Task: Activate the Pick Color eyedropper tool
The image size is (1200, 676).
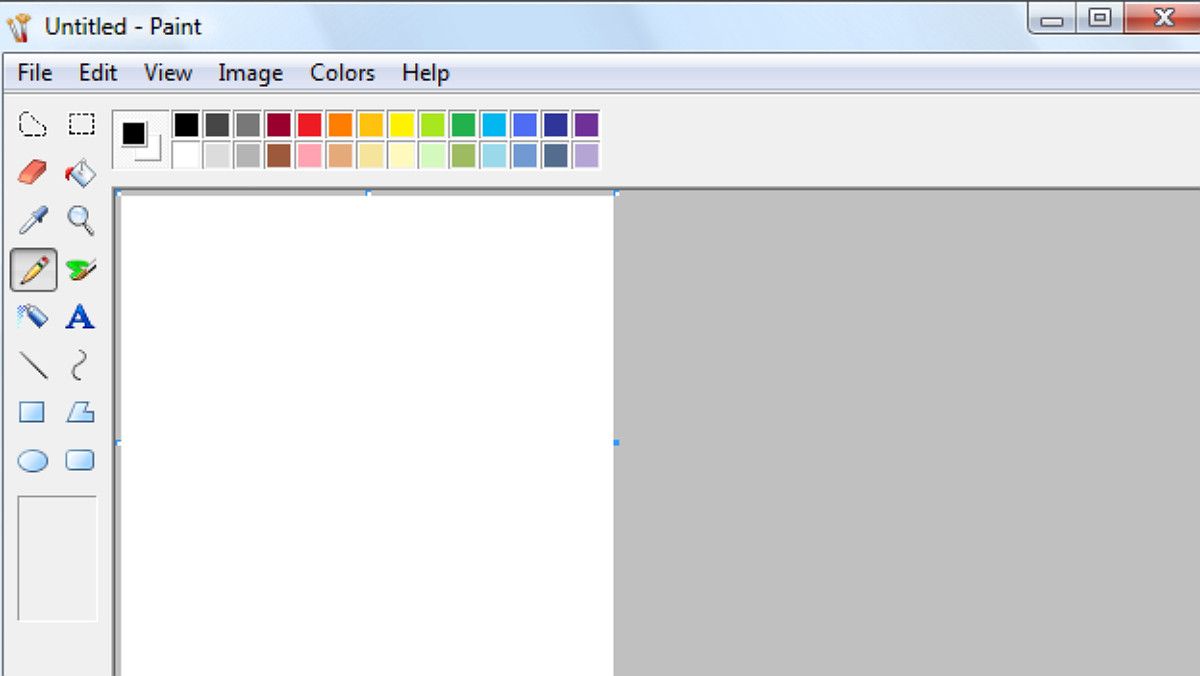Action: [x=33, y=221]
